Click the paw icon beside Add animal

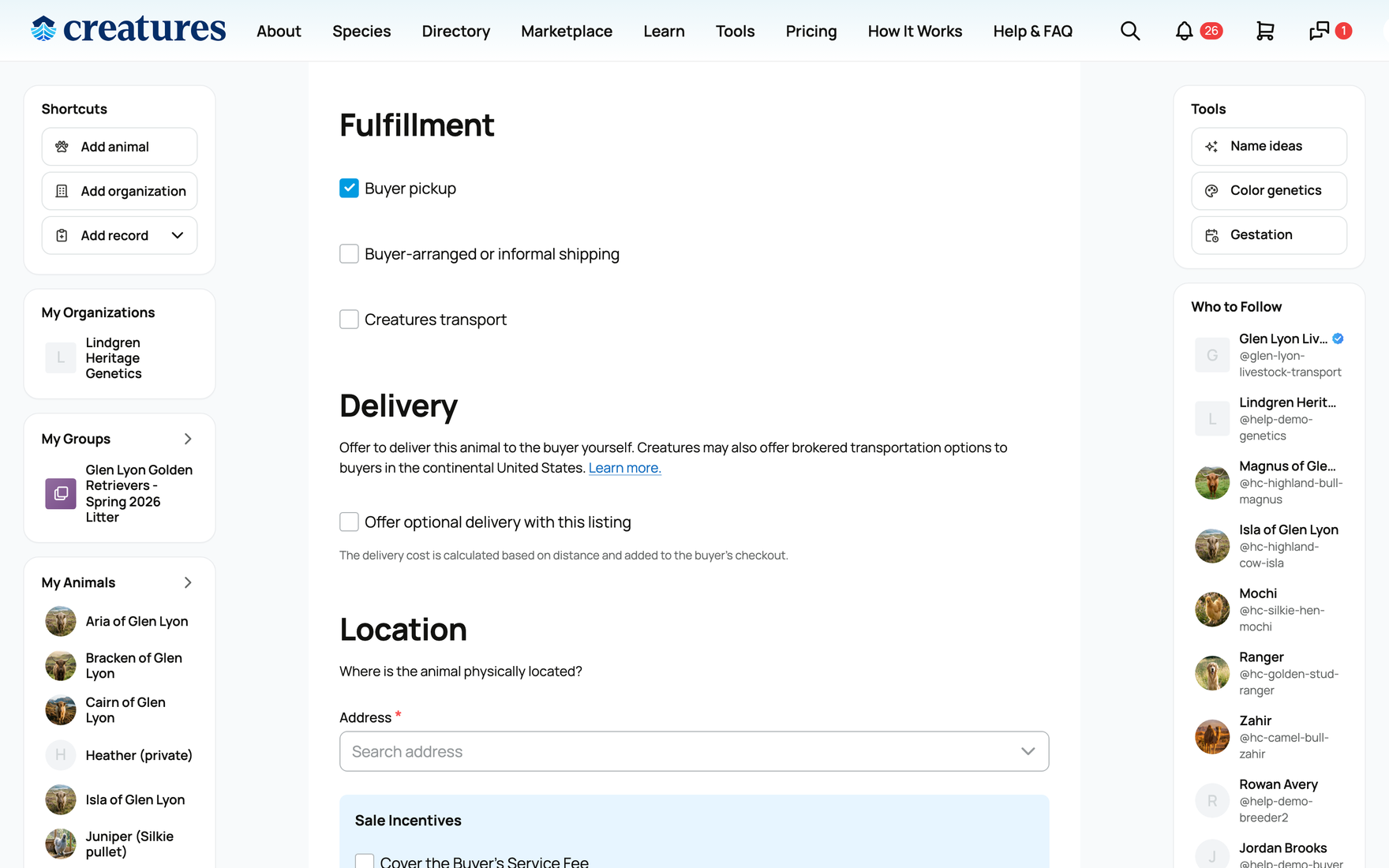coord(62,147)
